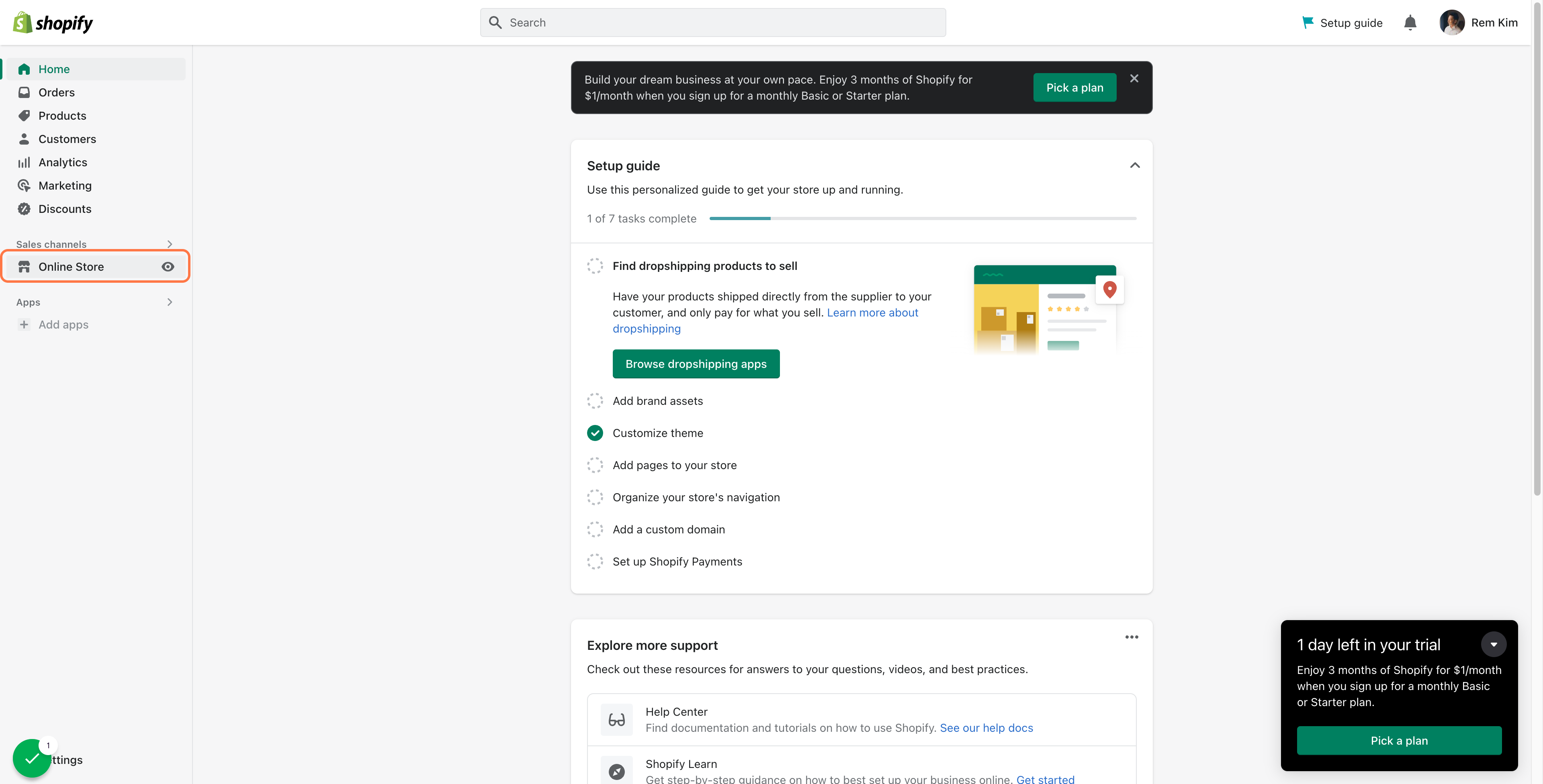This screenshot has height=784, width=1543.
Task: Collapse the Setup guide card
Action: point(1134,165)
